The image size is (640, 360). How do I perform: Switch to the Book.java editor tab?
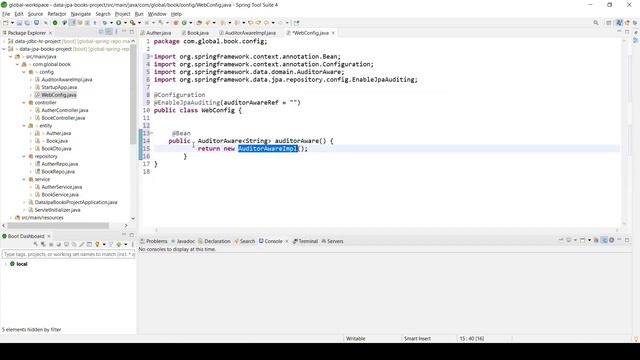pos(196,33)
